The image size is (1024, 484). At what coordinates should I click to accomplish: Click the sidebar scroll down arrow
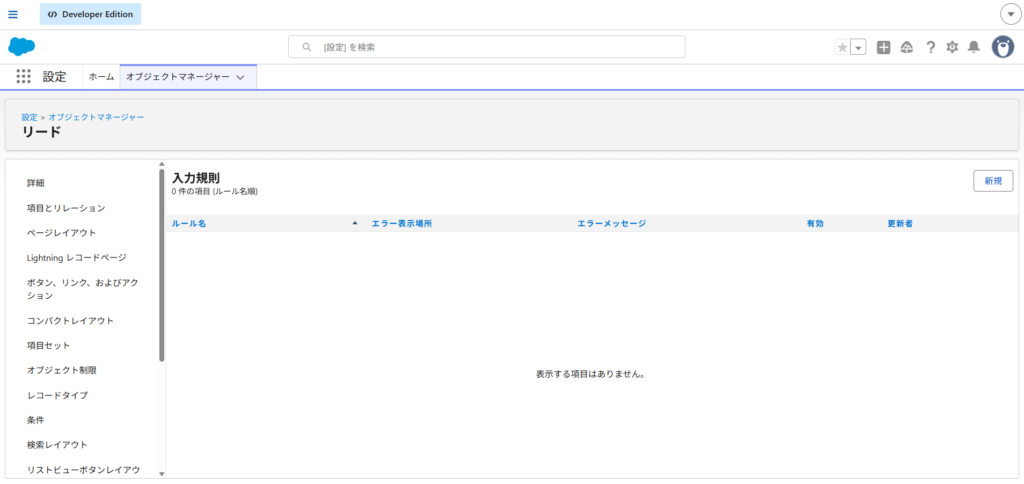(x=161, y=473)
